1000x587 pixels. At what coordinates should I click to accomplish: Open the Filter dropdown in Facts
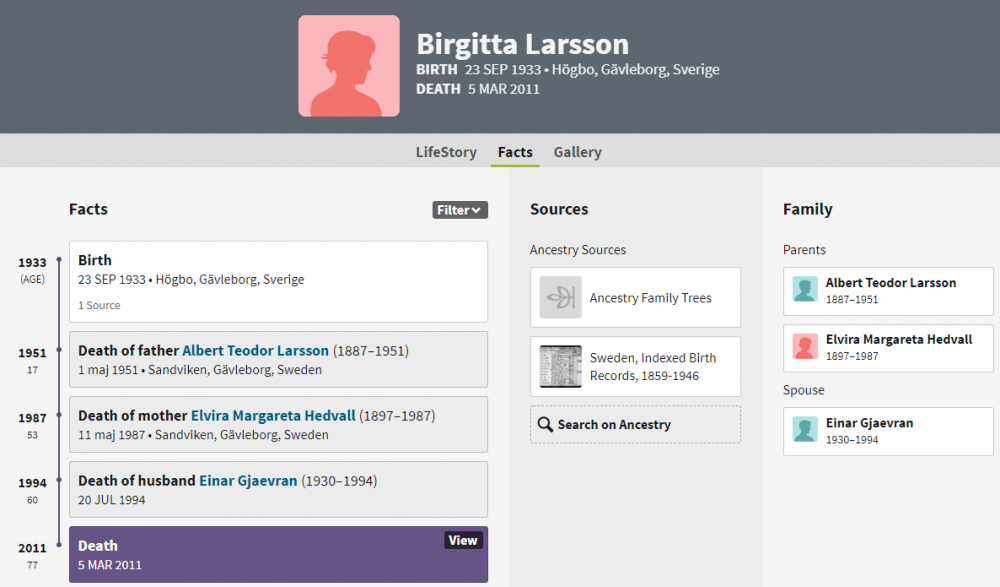460,210
